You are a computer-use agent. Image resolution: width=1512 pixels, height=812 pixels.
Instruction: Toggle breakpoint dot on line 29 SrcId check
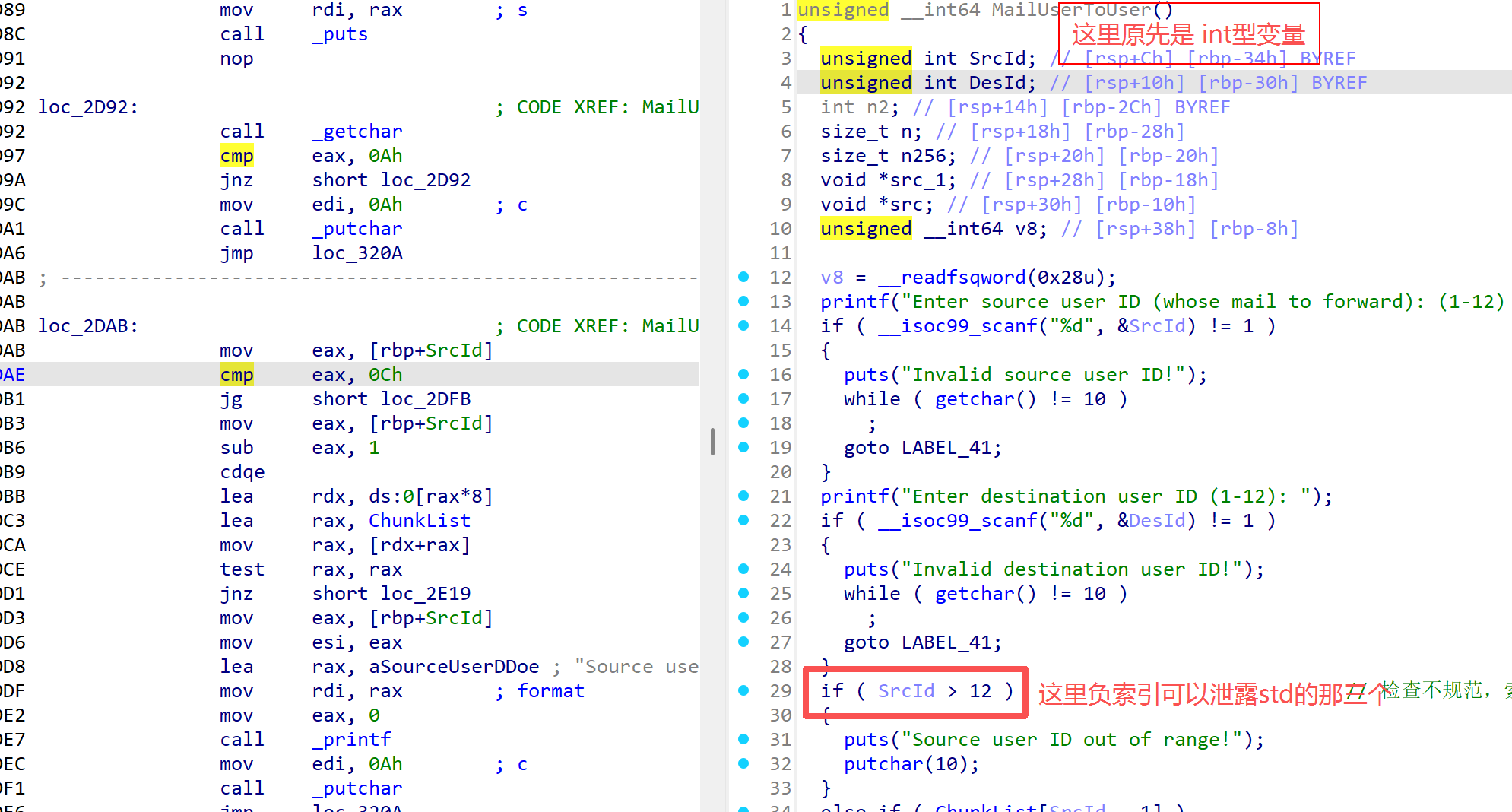(x=743, y=690)
